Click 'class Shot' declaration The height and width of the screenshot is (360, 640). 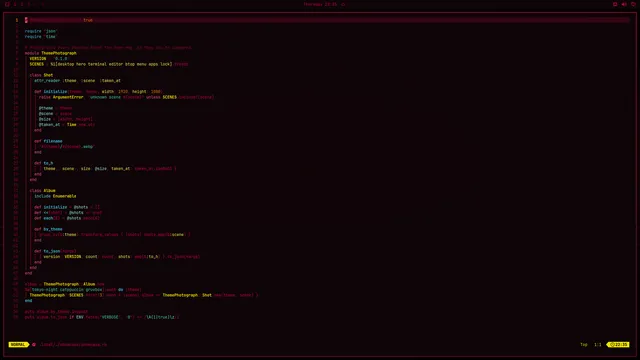pyautogui.click(x=41, y=75)
